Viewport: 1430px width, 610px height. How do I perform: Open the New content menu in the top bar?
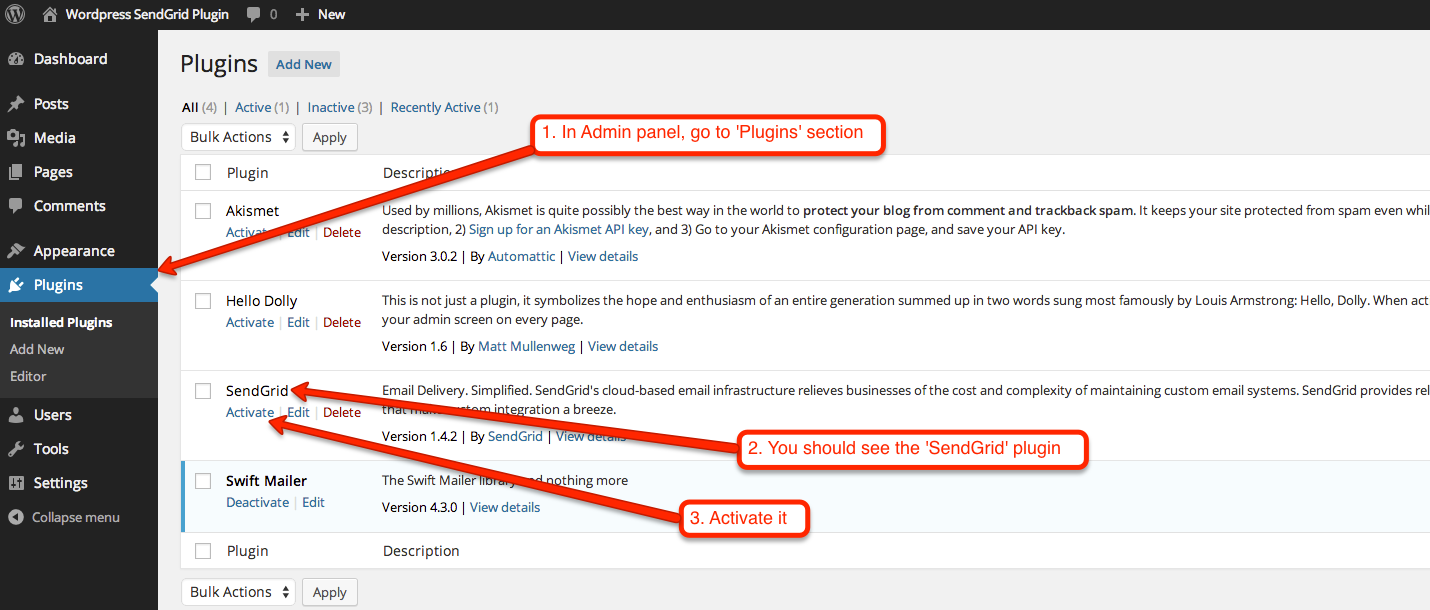pos(321,14)
